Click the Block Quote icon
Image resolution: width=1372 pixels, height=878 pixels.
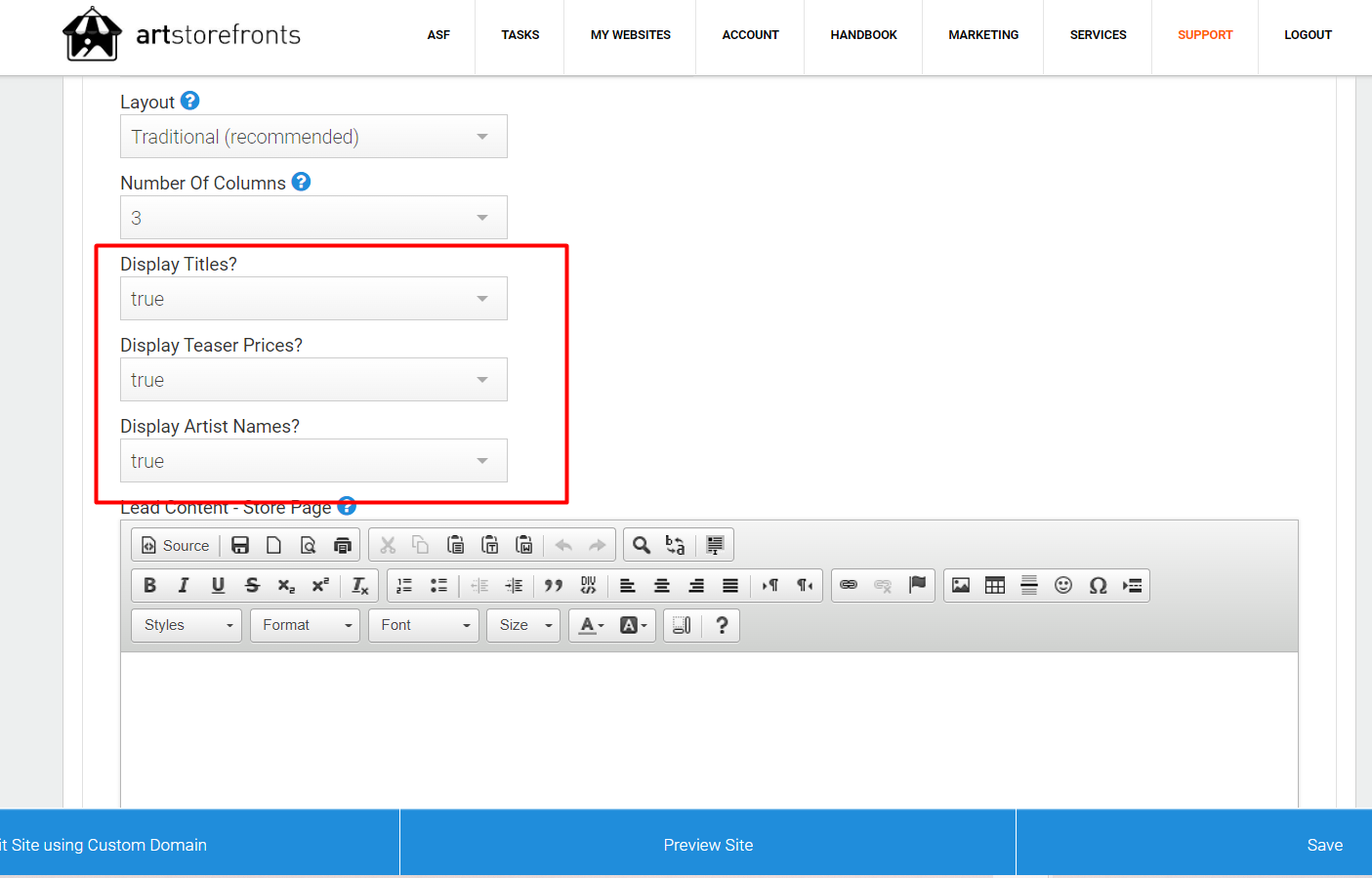tap(554, 585)
